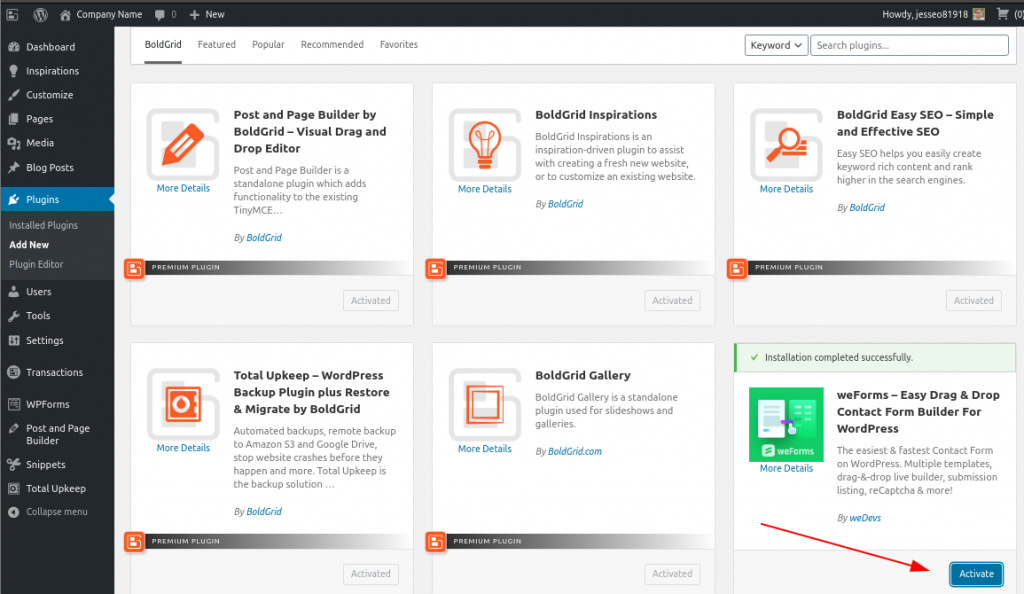This screenshot has width=1024, height=594.
Task: Open More Details for Post and Page Builder
Action: tap(183, 188)
